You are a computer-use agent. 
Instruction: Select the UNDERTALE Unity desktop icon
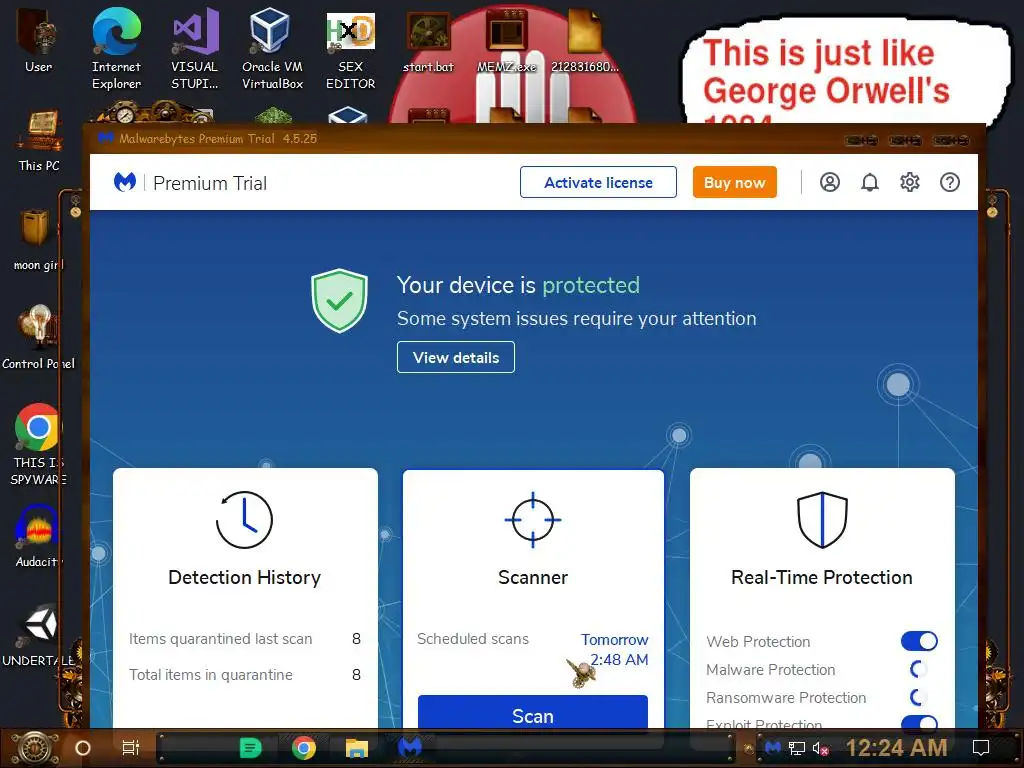39,635
